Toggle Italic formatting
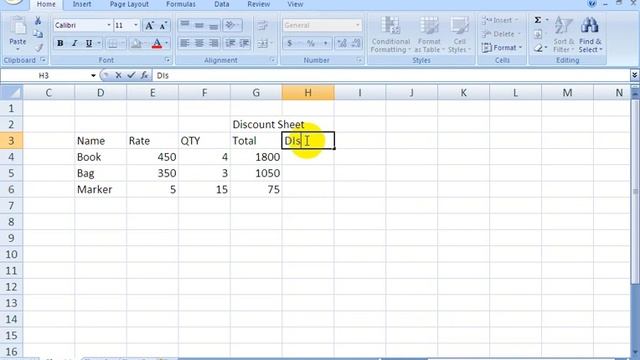640x360 pixels. (x=74, y=44)
